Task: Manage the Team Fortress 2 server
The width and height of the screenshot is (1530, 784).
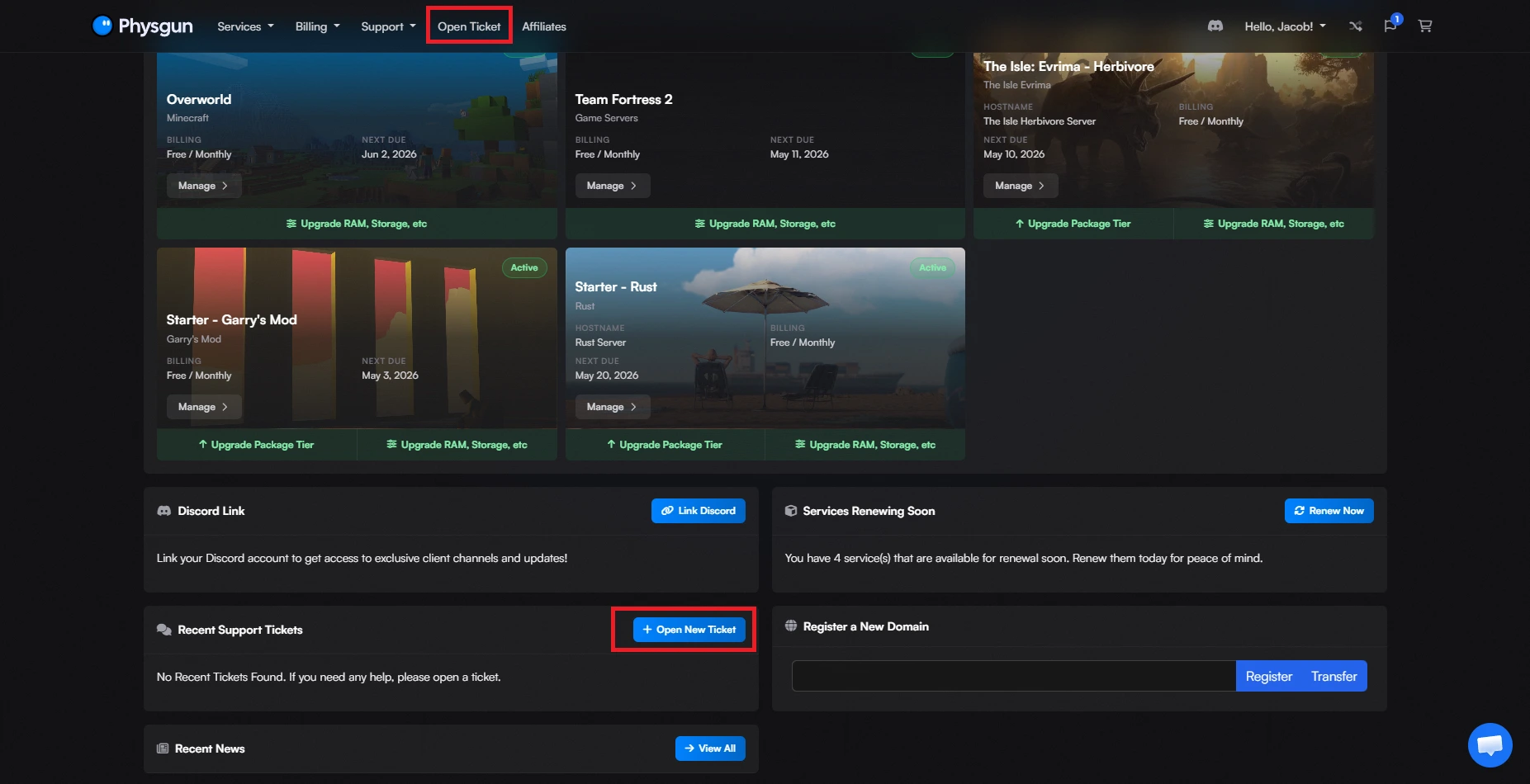Action: 613,186
